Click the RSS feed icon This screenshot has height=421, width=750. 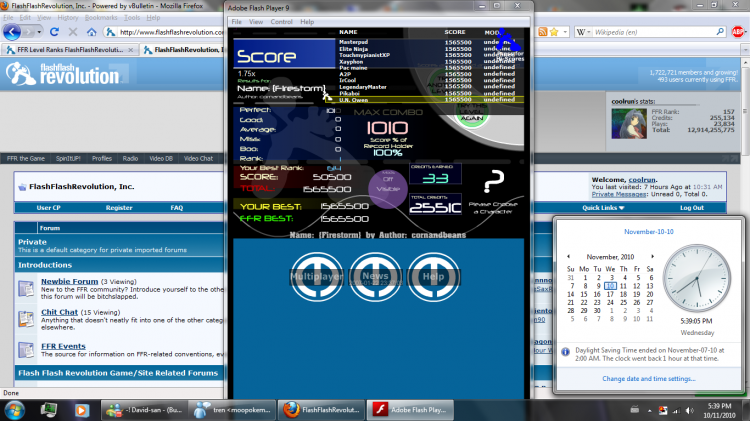click(x=542, y=32)
